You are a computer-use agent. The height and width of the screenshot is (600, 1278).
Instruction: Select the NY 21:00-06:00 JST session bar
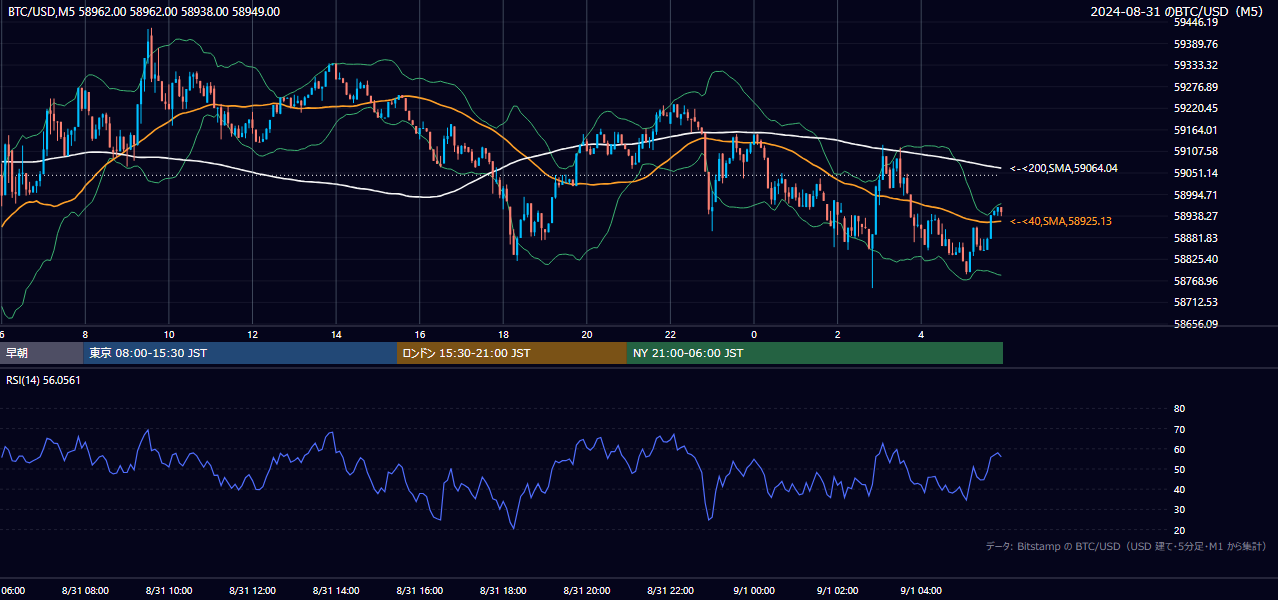click(x=815, y=353)
